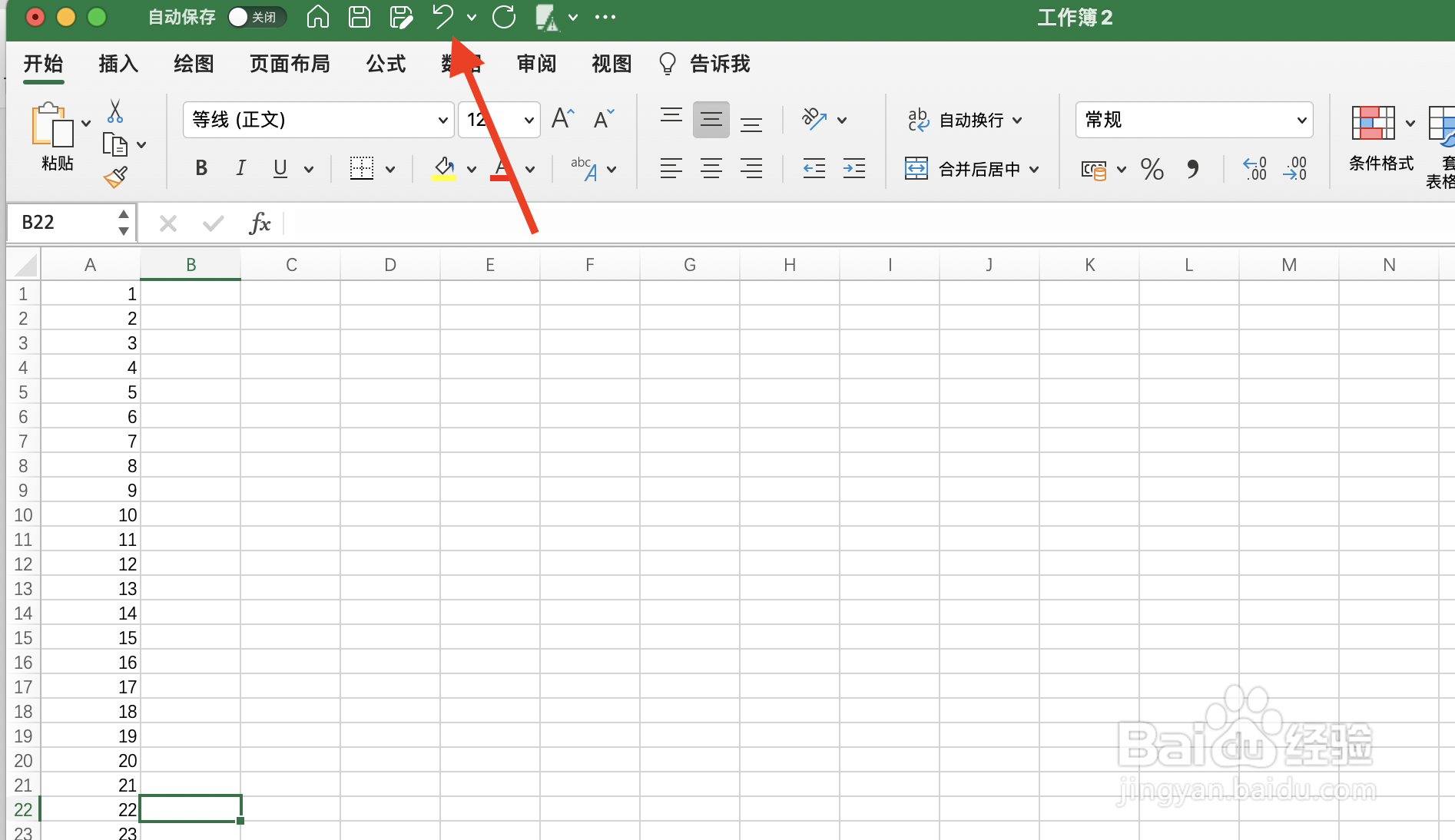1455x840 pixels.
Task: Click the Save icon
Action: 359,17
